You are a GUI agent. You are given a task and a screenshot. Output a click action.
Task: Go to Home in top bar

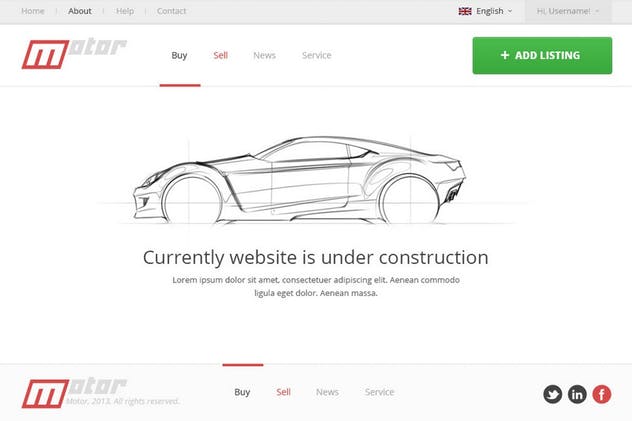pyautogui.click(x=33, y=11)
